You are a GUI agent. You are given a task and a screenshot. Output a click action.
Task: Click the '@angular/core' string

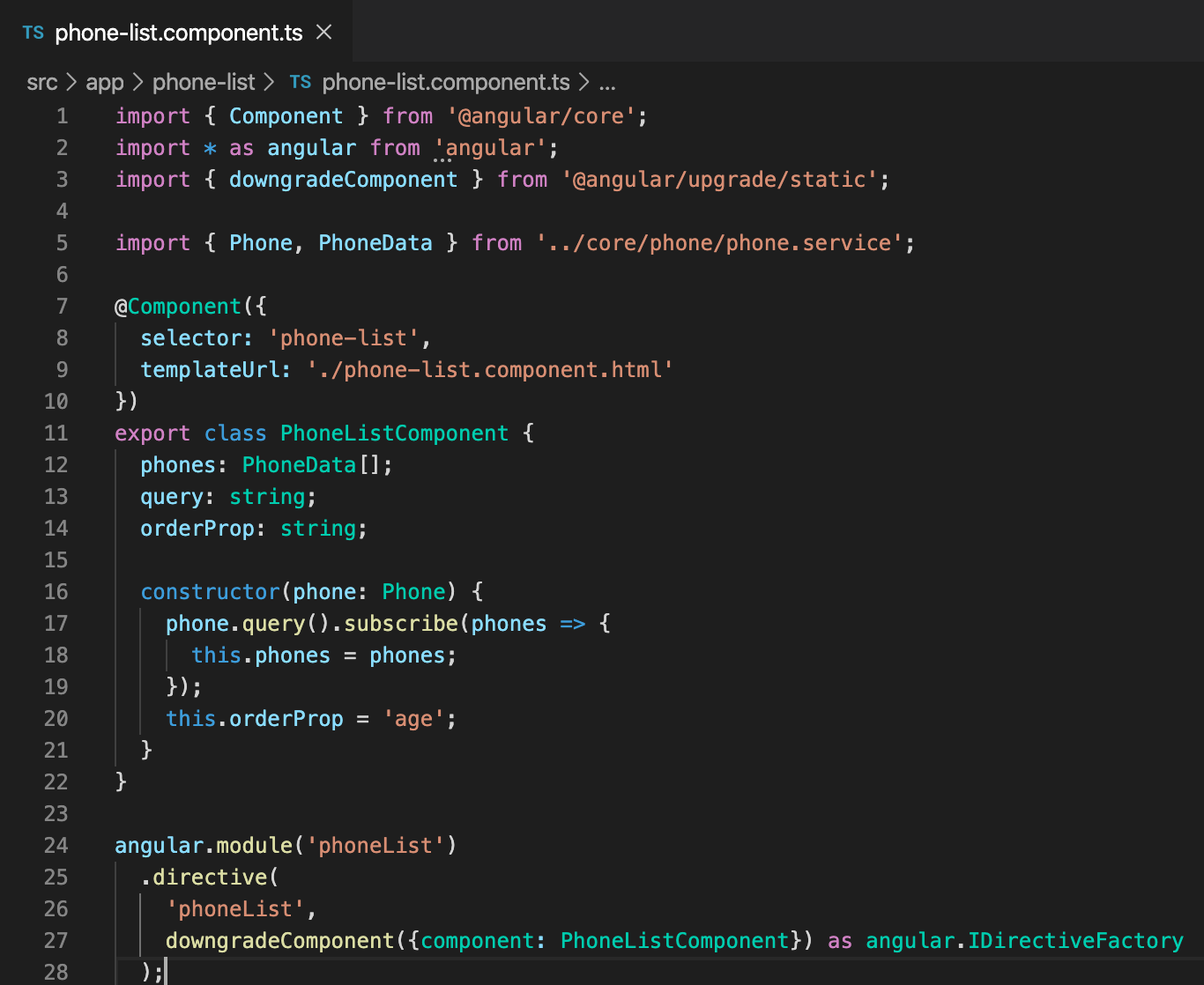pos(541,116)
